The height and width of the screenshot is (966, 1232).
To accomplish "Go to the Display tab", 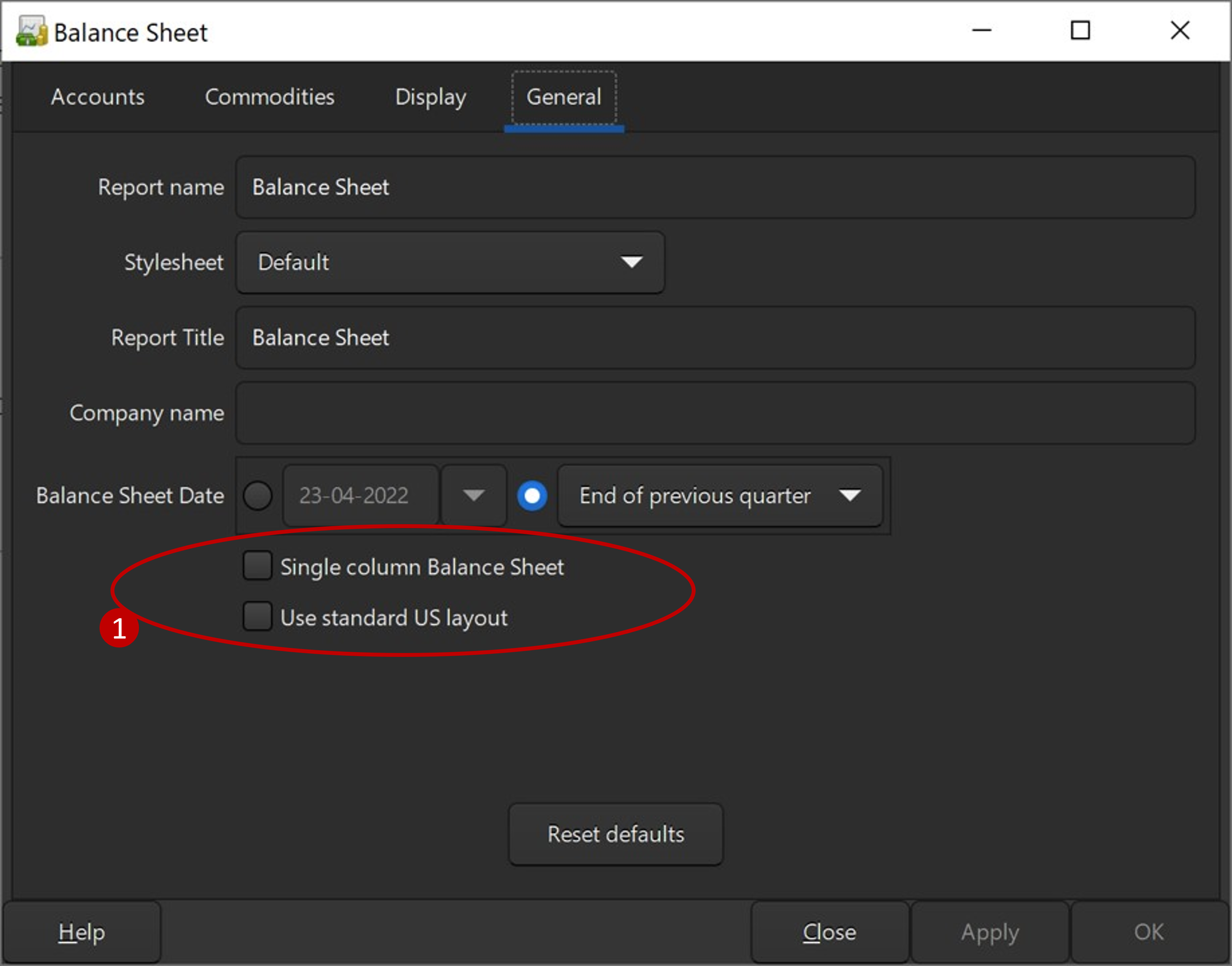I will [x=431, y=97].
